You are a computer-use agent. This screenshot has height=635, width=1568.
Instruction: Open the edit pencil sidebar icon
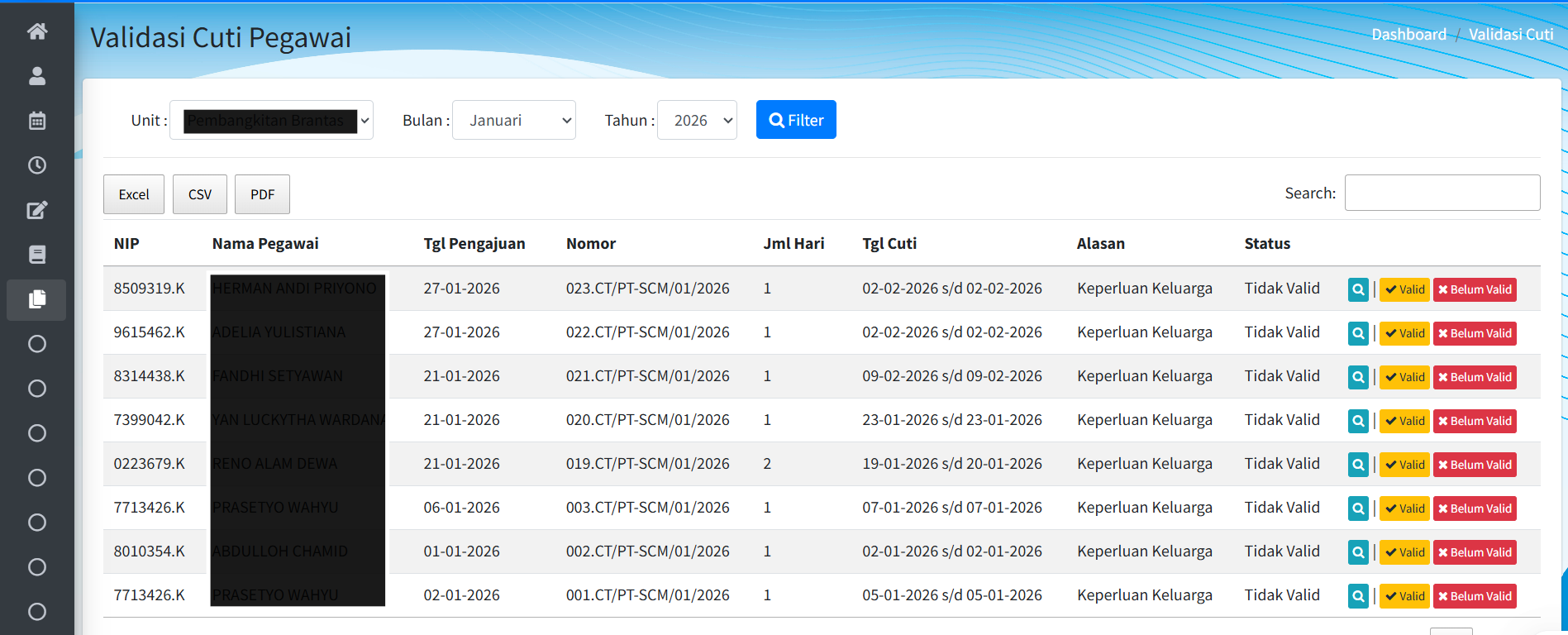[x=37, y=210]
